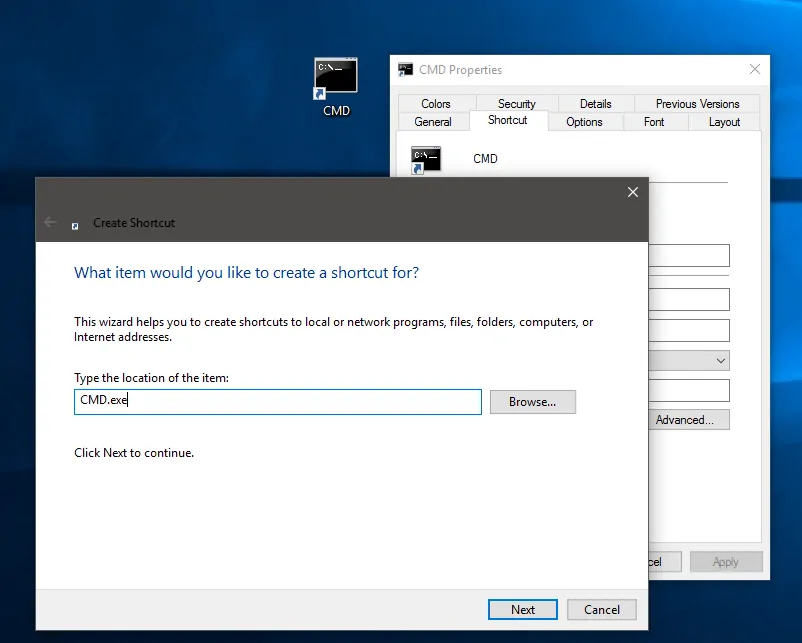Screen dimensions: 802x643
Task: Click the CMD name beside the Properties icon
Action: click(485, 159)
